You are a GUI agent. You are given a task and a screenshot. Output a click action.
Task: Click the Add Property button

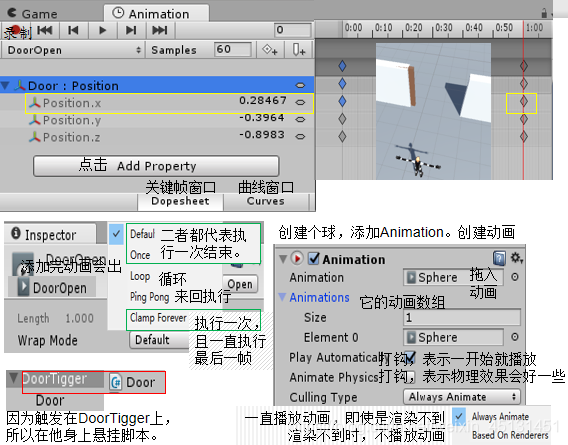click(x=156, y=166)
